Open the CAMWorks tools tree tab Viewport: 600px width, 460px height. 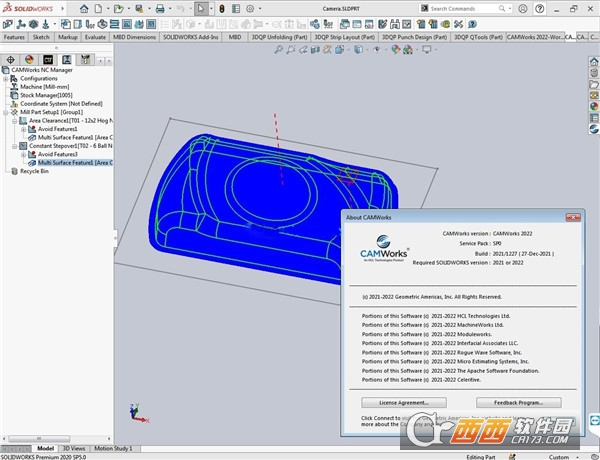[85, 59]
